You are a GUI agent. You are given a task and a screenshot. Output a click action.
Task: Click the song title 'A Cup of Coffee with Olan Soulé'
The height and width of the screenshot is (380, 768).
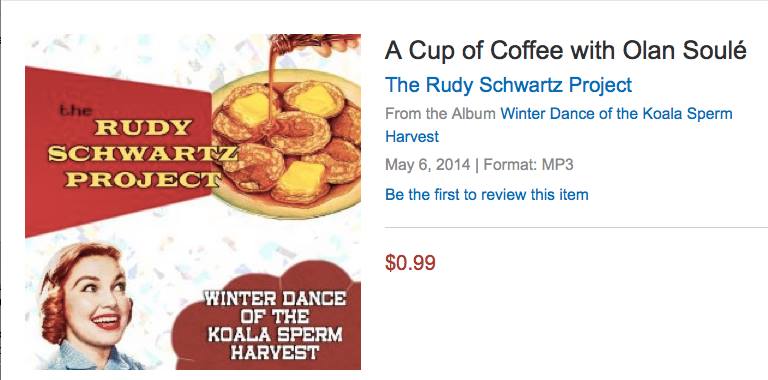point(566,50)
